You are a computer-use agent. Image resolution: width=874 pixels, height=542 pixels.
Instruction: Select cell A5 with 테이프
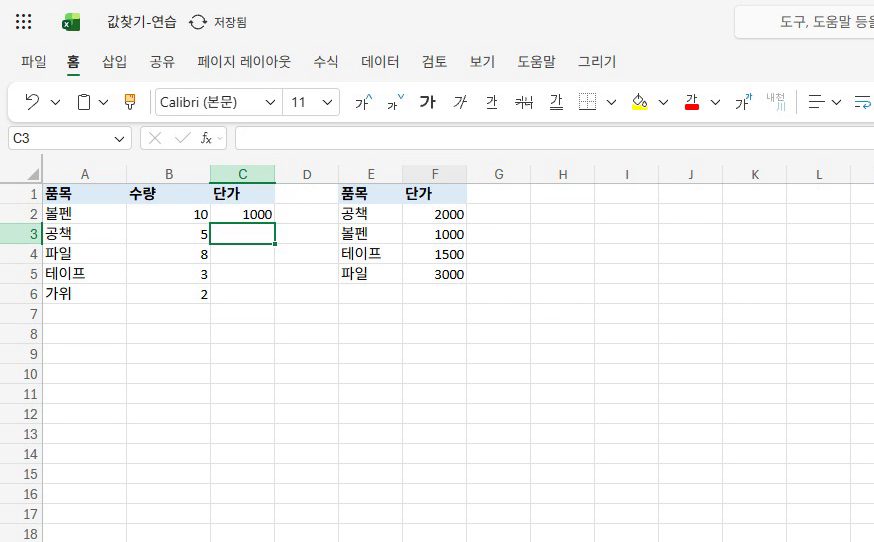[x=85, y=274]
